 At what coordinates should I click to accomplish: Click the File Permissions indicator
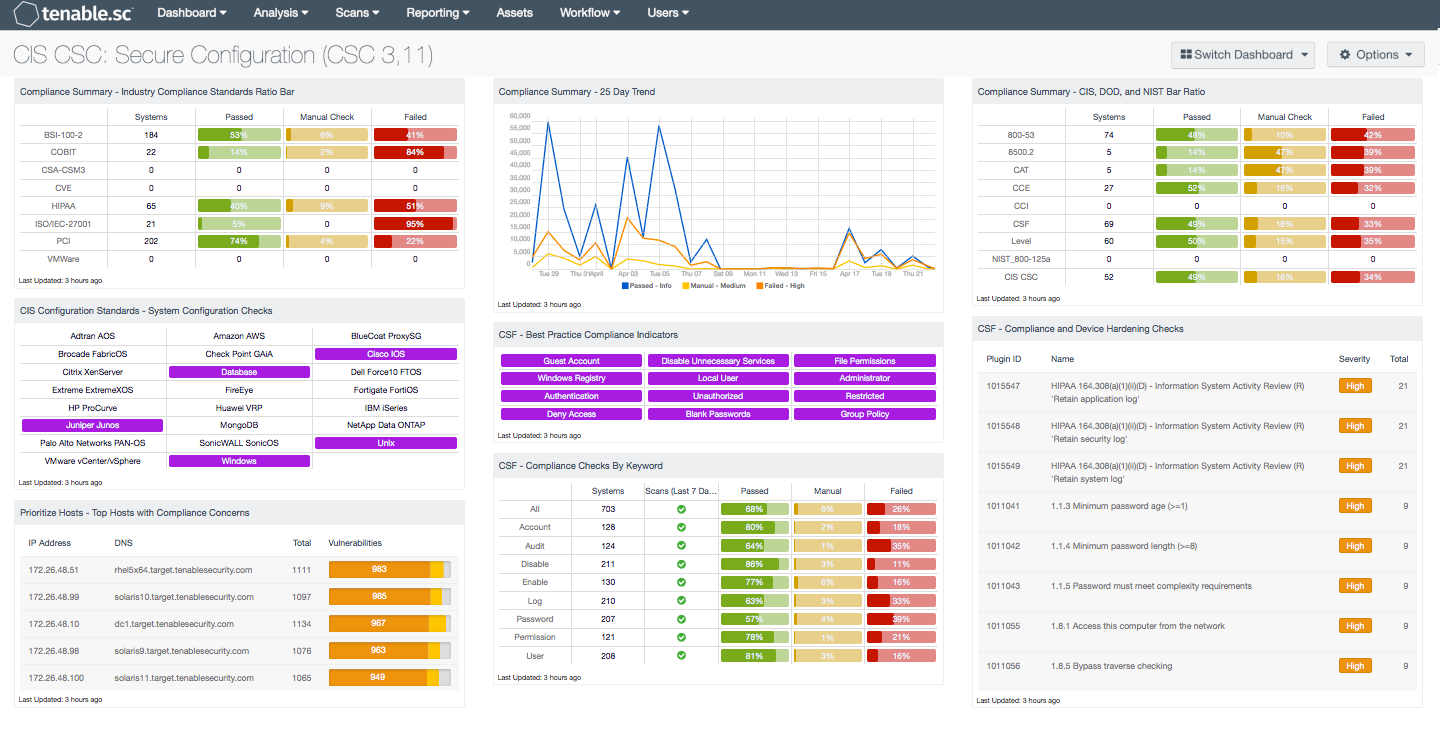tap(865, 361)
